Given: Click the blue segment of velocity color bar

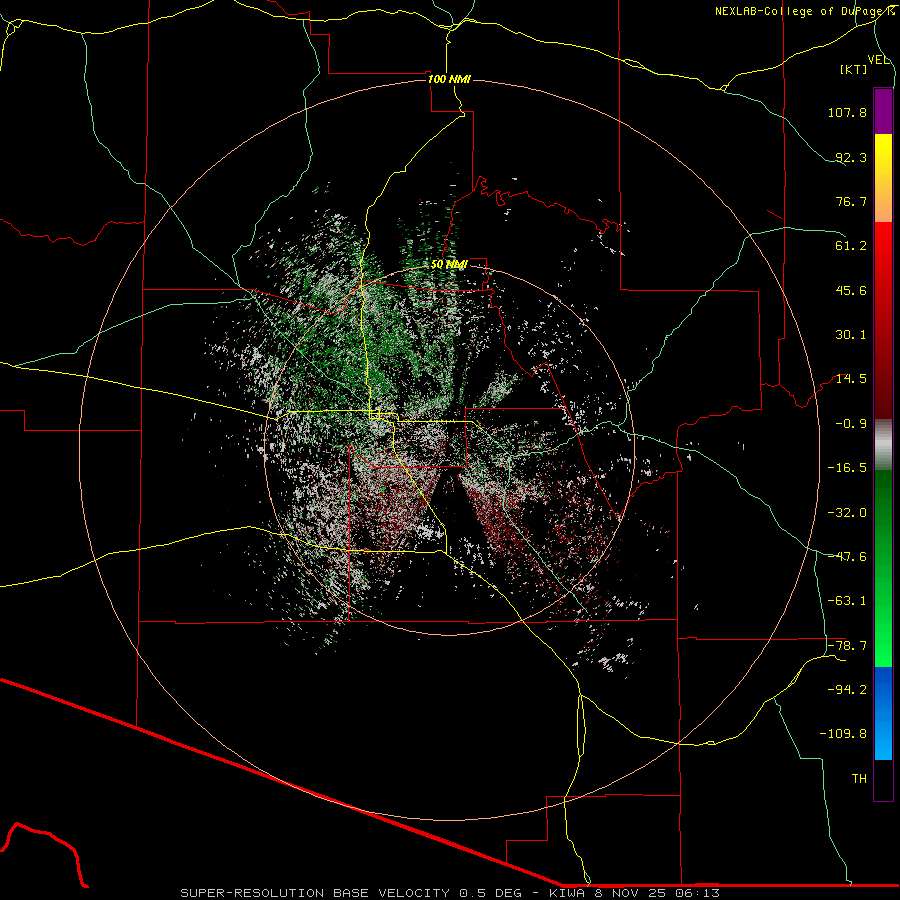Looking at the screenshot, I should click(x=883, y=713).
